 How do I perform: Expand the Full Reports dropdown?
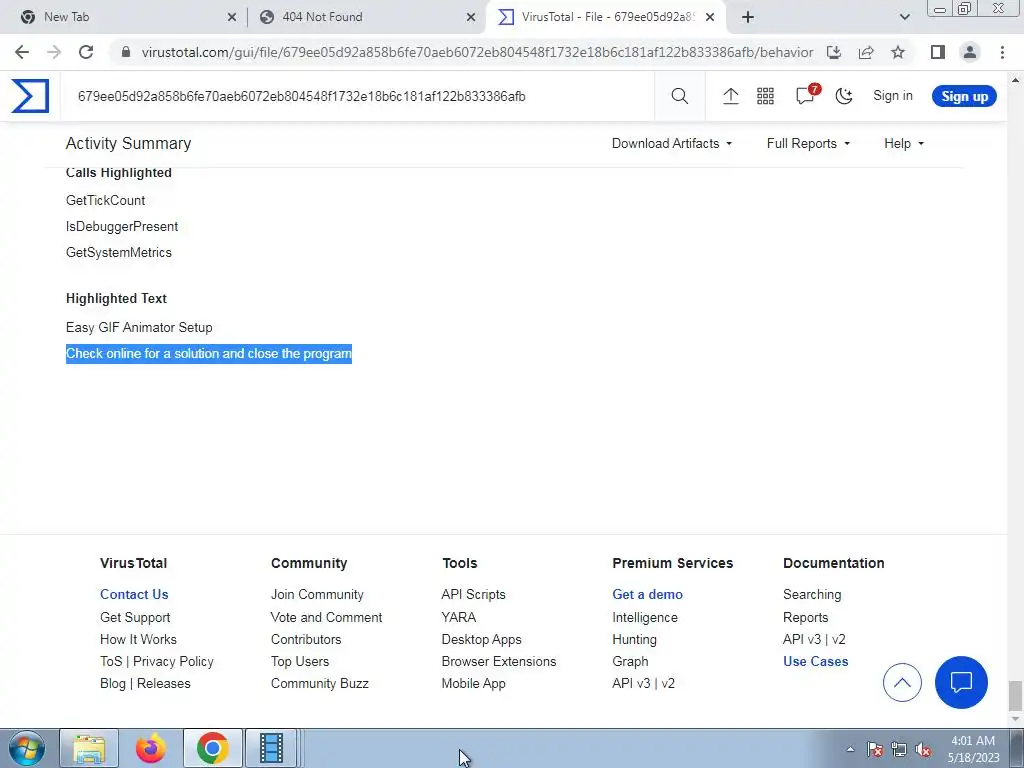tap(808, 144)
